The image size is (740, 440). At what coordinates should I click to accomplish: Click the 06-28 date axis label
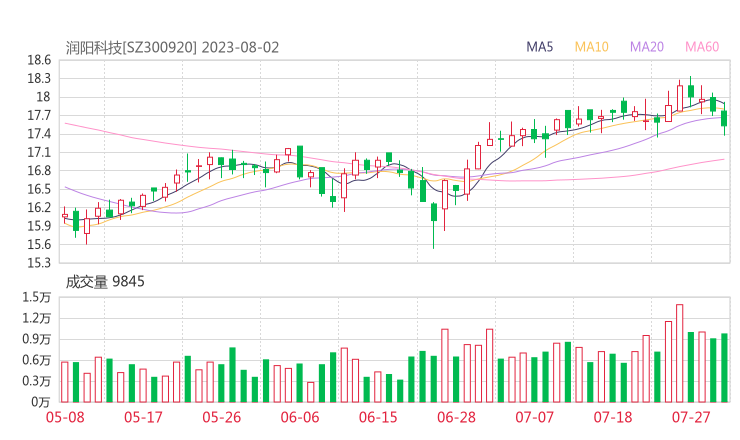coord(456,417)
